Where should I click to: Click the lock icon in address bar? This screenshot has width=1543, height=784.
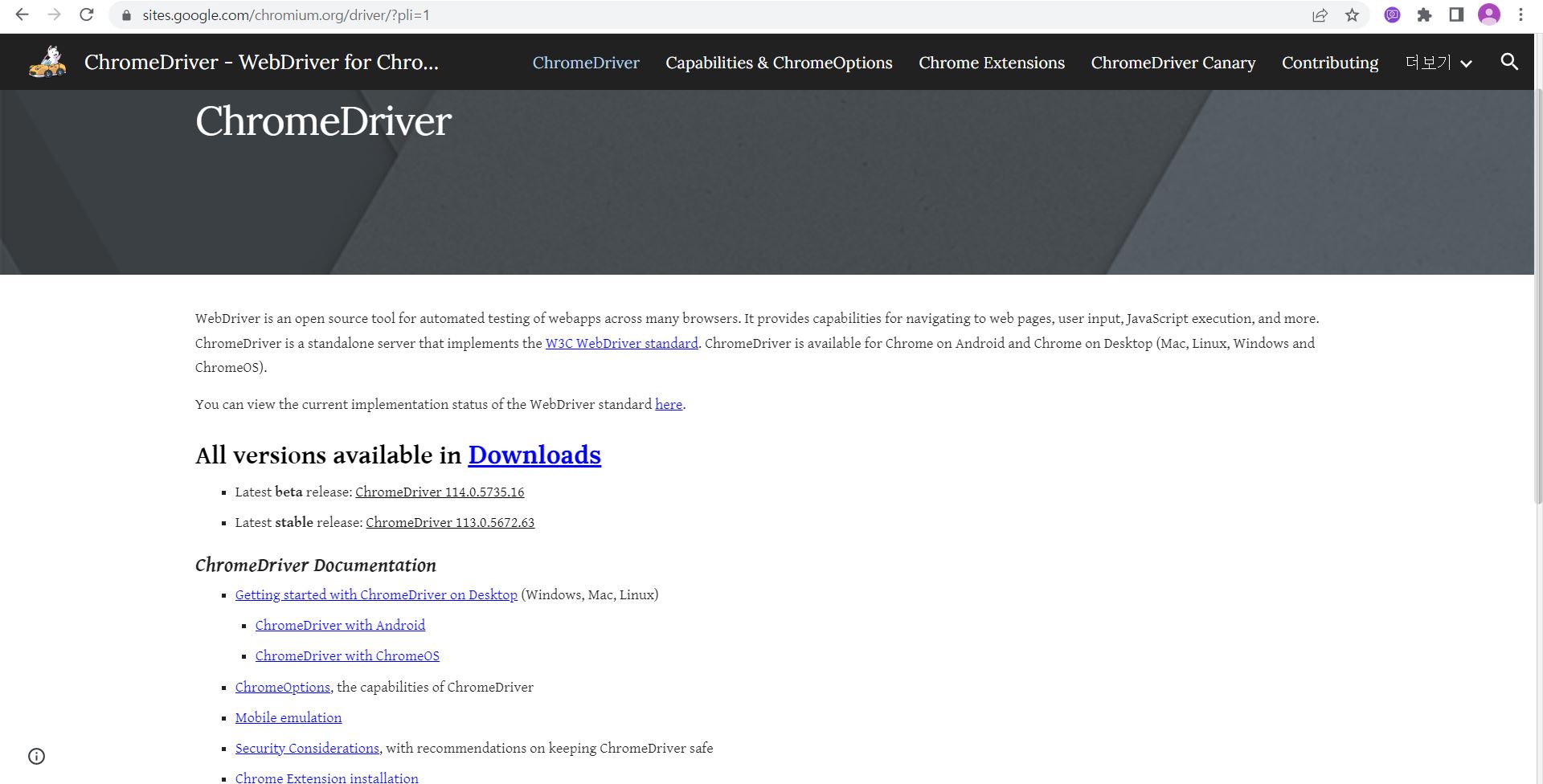tap(126, 15)
